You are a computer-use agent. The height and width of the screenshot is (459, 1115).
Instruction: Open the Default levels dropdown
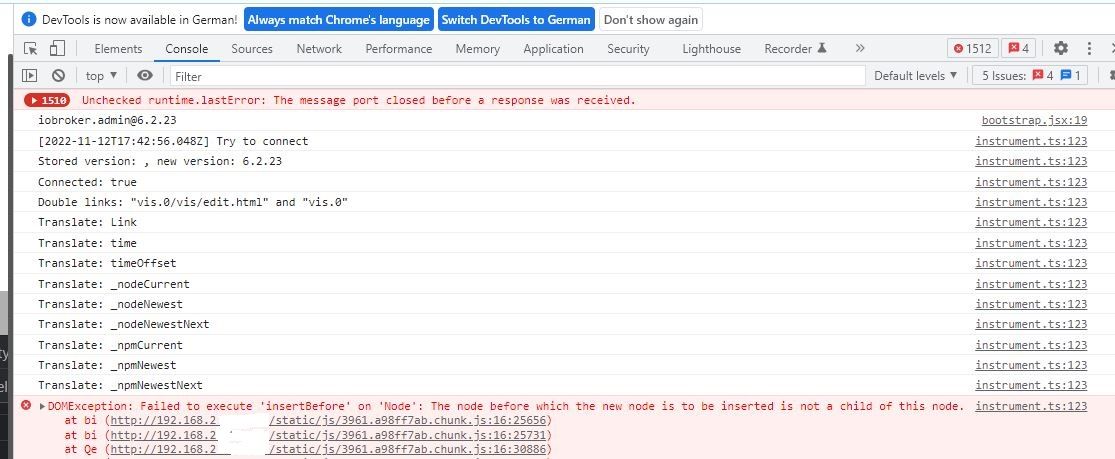coord(916,75)
